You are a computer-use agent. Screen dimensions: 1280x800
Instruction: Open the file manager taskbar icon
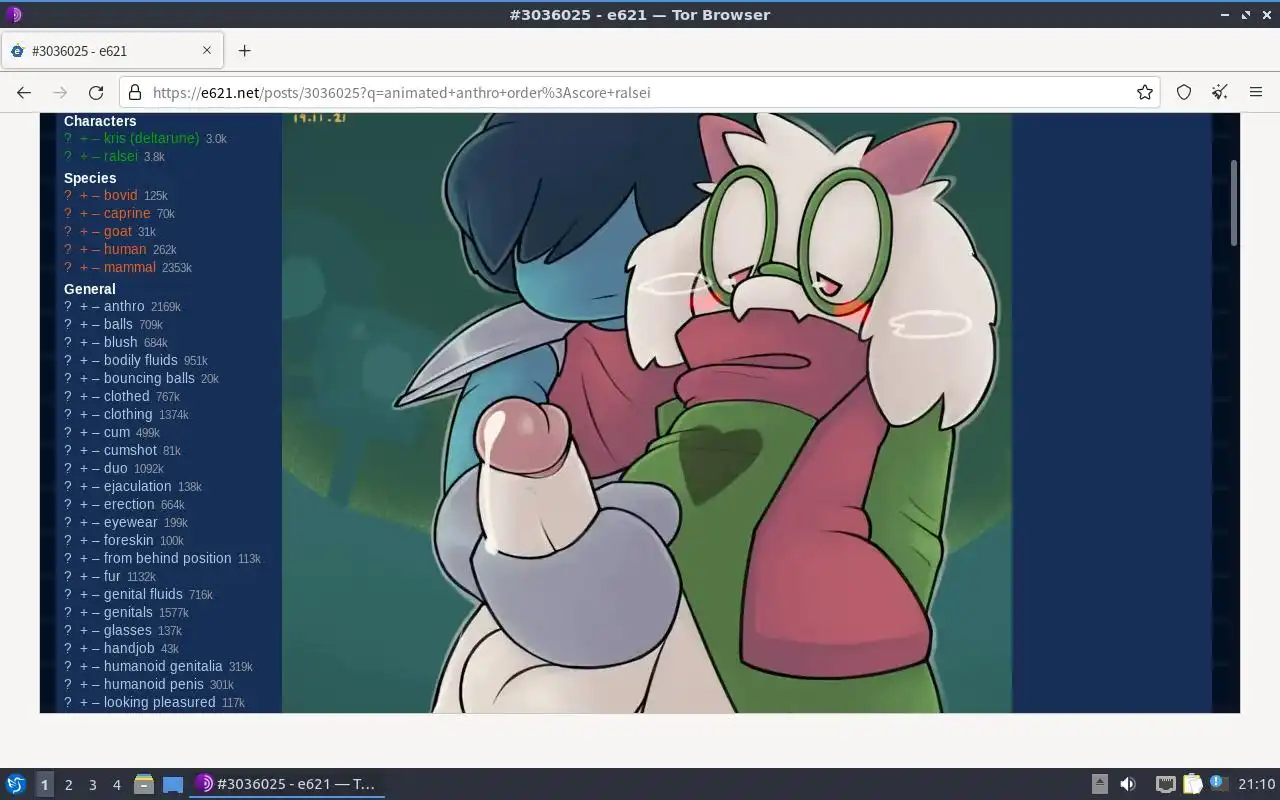143,784
